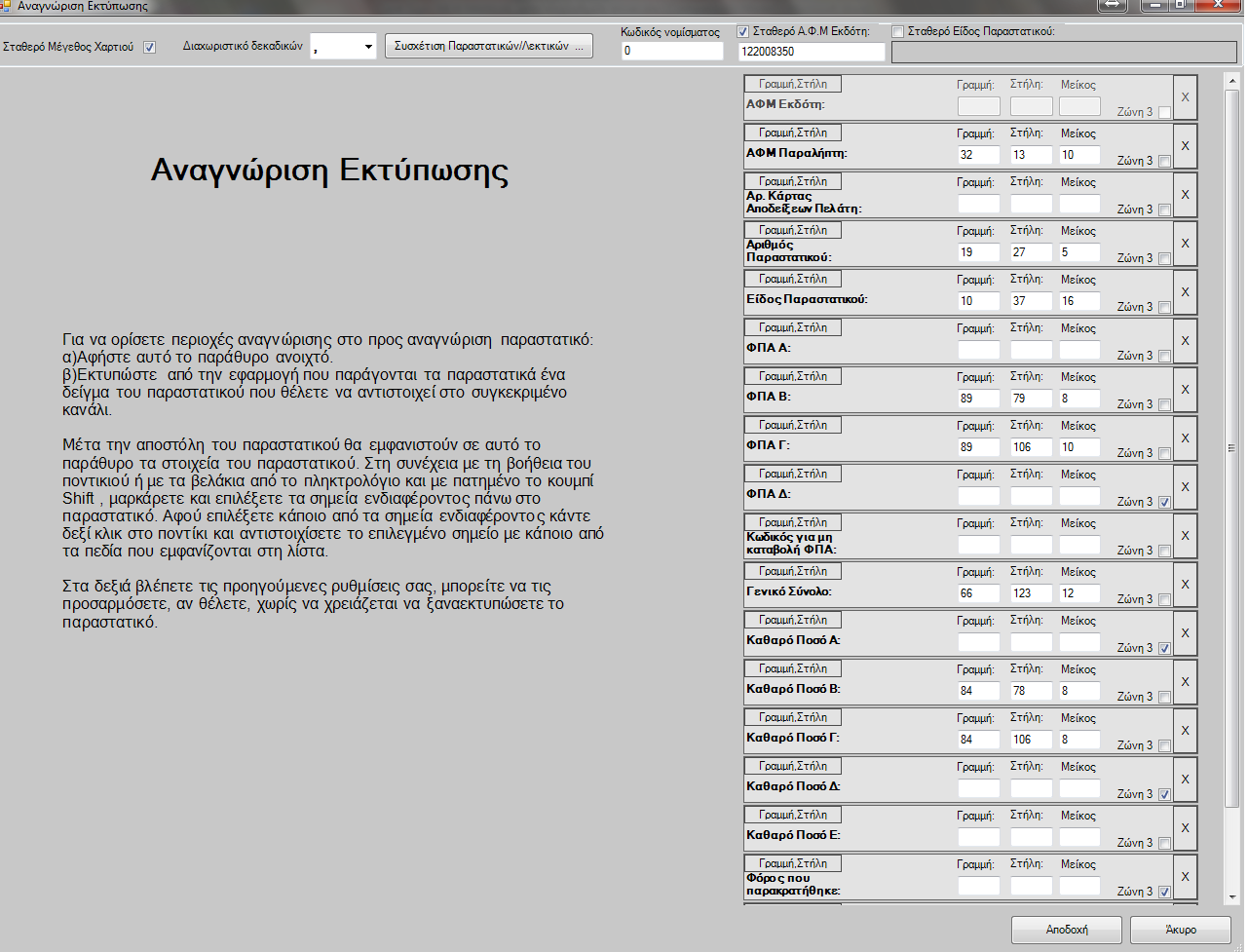
Task: Check Ζώνη 3 for ΦΠΑ Β
Action: (1165, 404)
